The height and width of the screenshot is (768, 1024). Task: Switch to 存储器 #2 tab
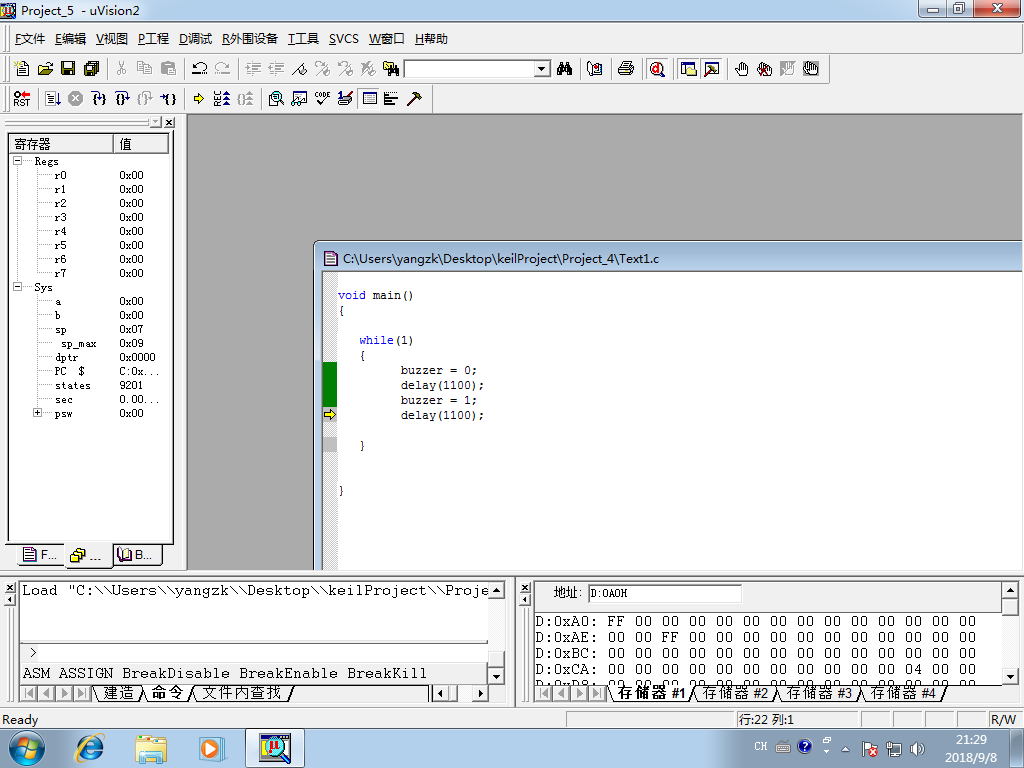[735, 693]
